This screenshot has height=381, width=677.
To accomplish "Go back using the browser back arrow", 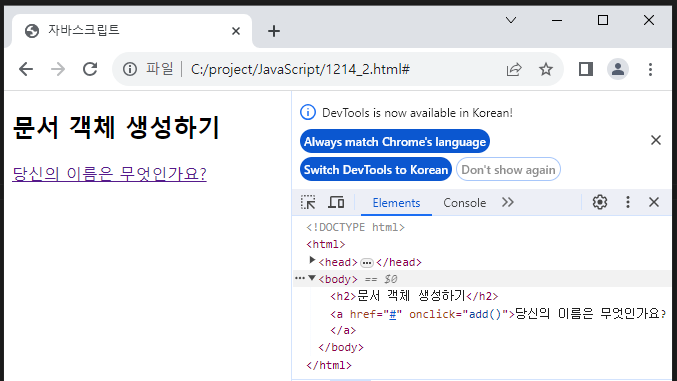I will [x=26, y=69].
